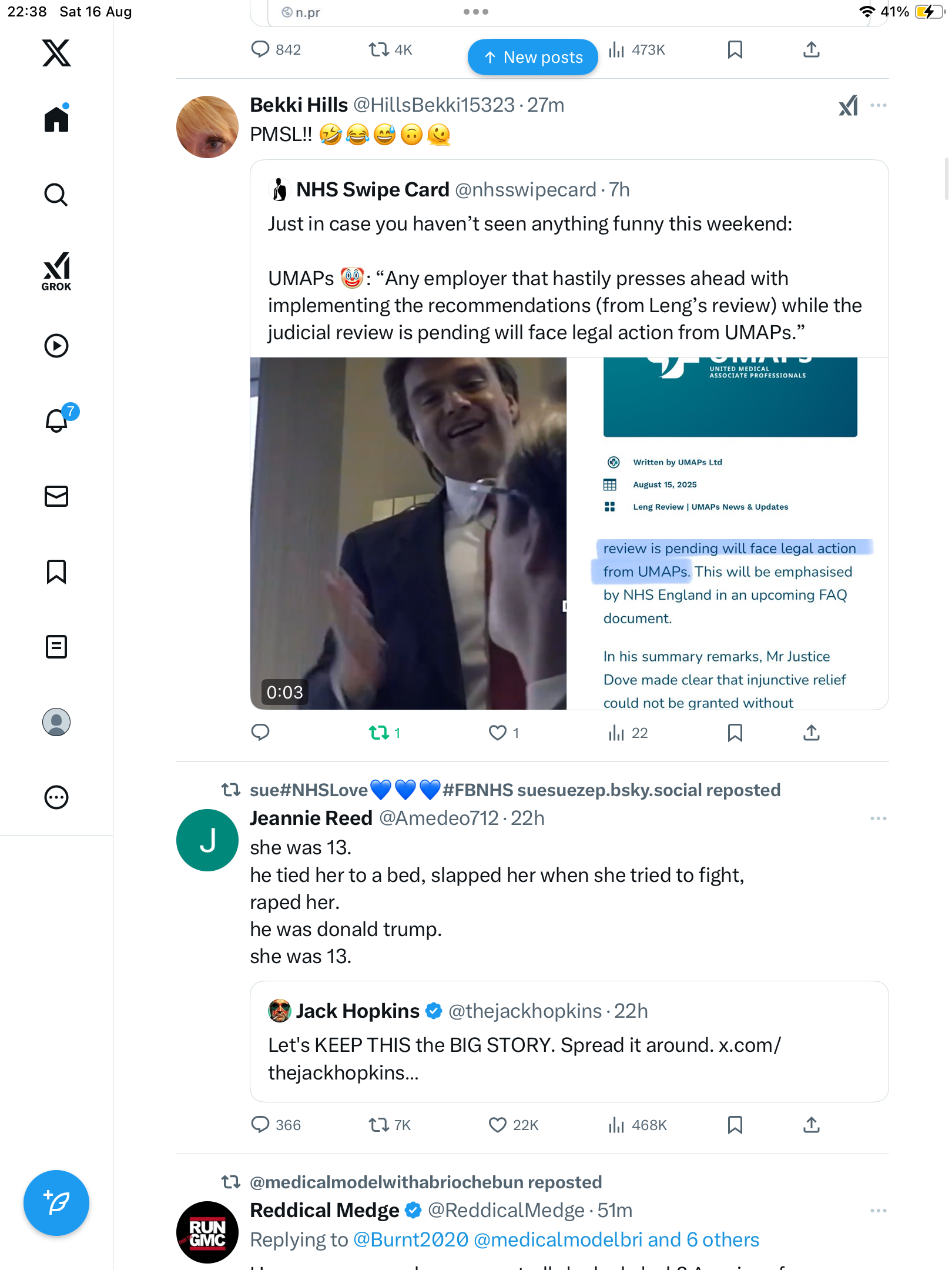Open the sidebar Bookmarks page
The height and width of the screenshot is (1270, 952).
click(x=56, y=571)
